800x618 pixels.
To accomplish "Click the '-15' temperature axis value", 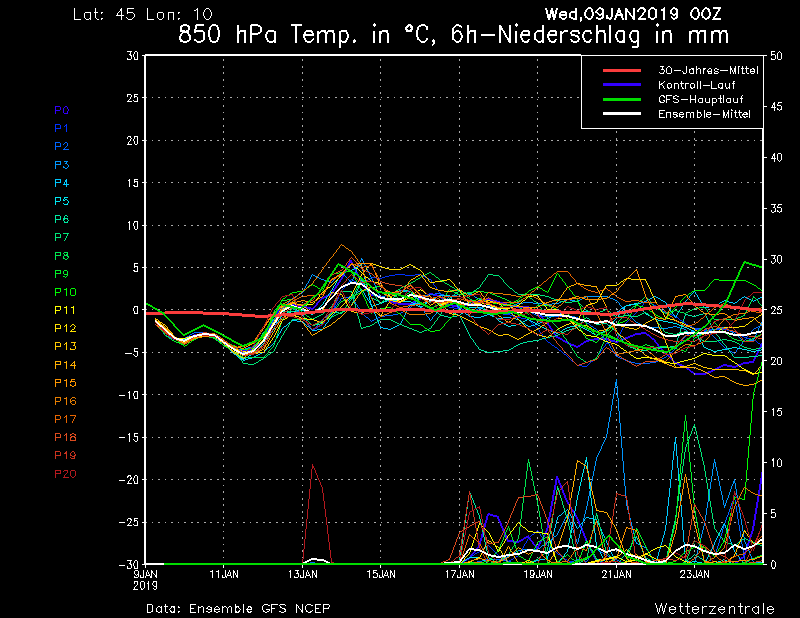I will coord(129,437).
